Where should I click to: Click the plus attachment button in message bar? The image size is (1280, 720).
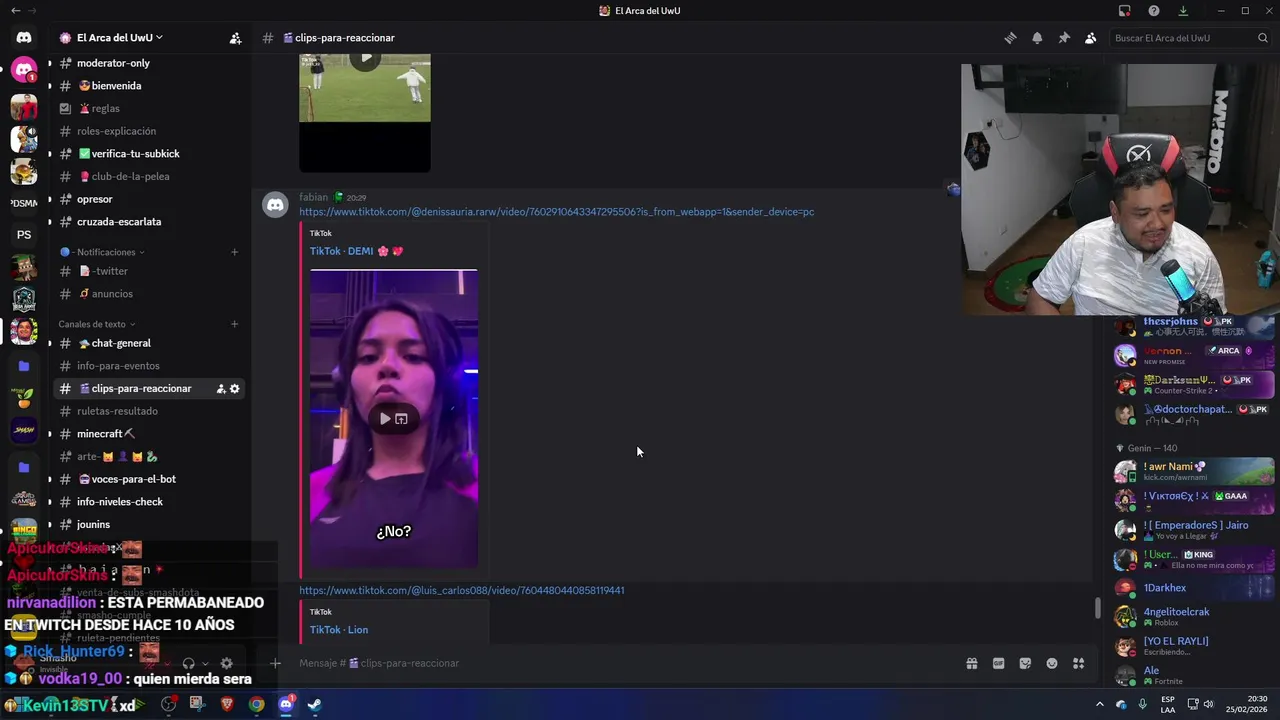point(275,663)
